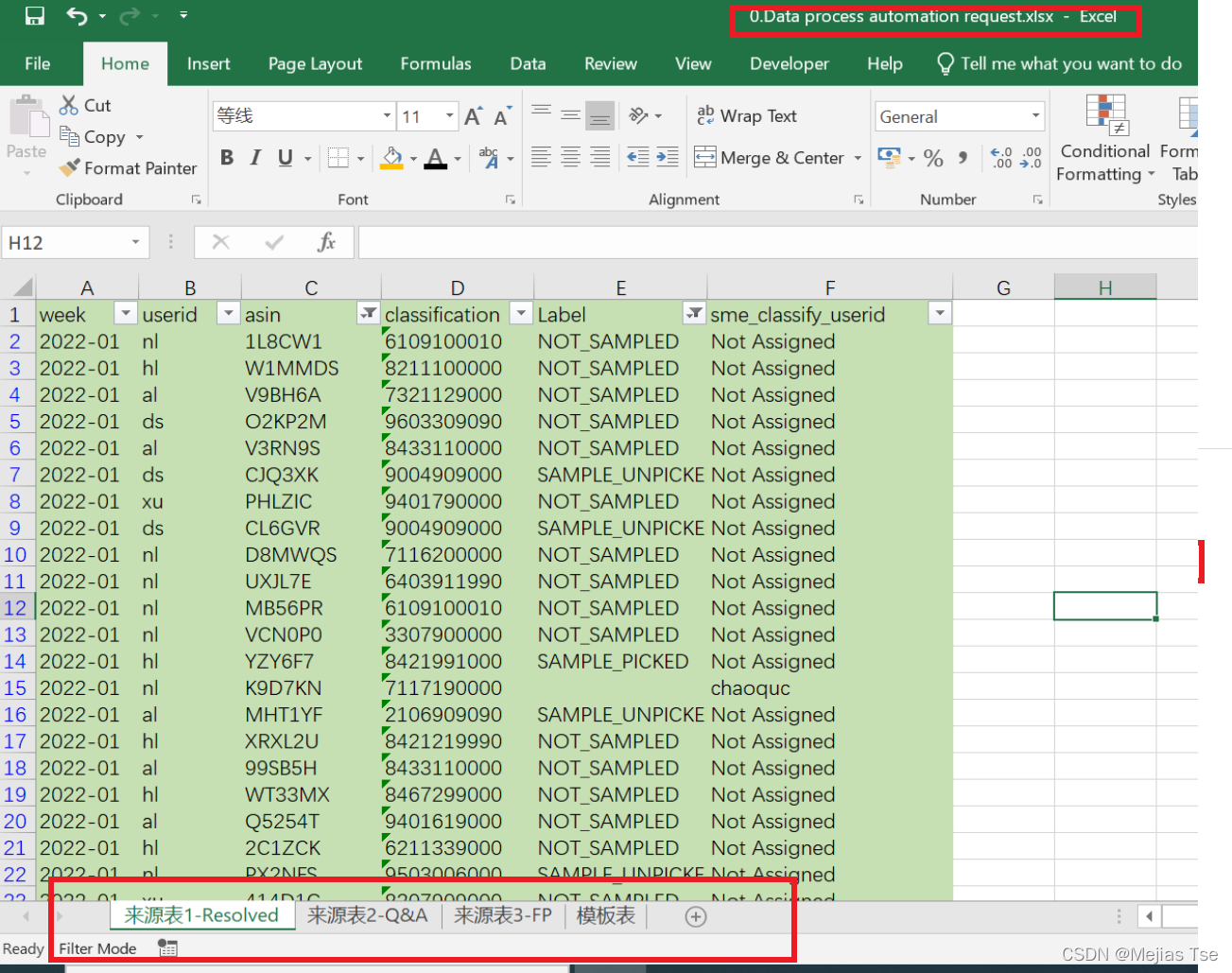
Task: Decrease font size with the small A icon
Action: pyautogui.click(x=502, y=116)
